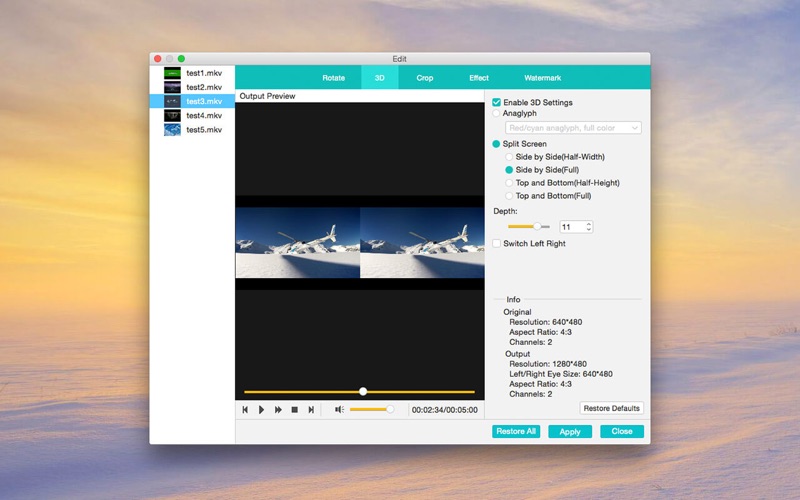Open the test5.mkv file name
The image size is (800, 500).
pos(204,130)
